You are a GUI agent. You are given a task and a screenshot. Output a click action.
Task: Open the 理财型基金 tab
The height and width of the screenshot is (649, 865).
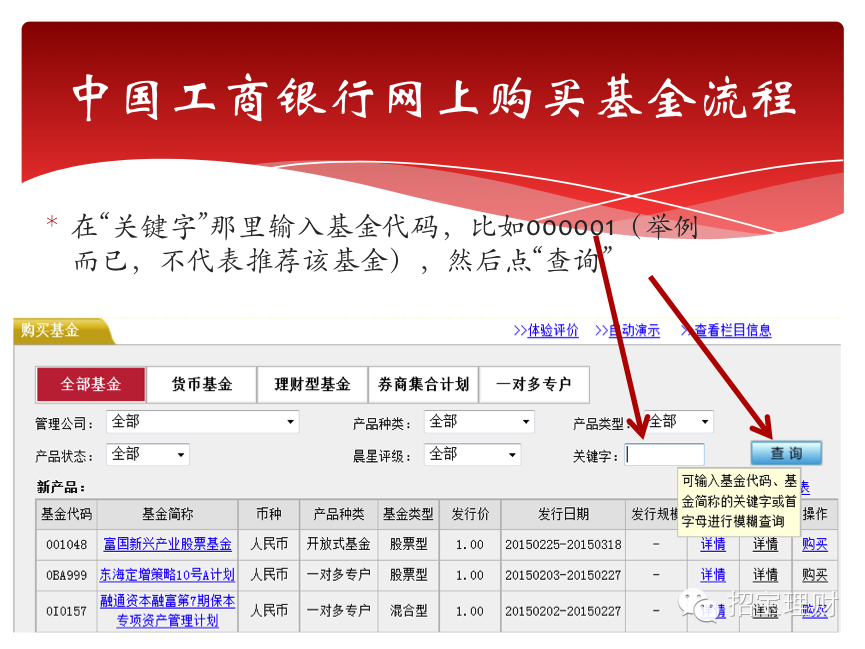pyautogui.click(x=312, y=384)
